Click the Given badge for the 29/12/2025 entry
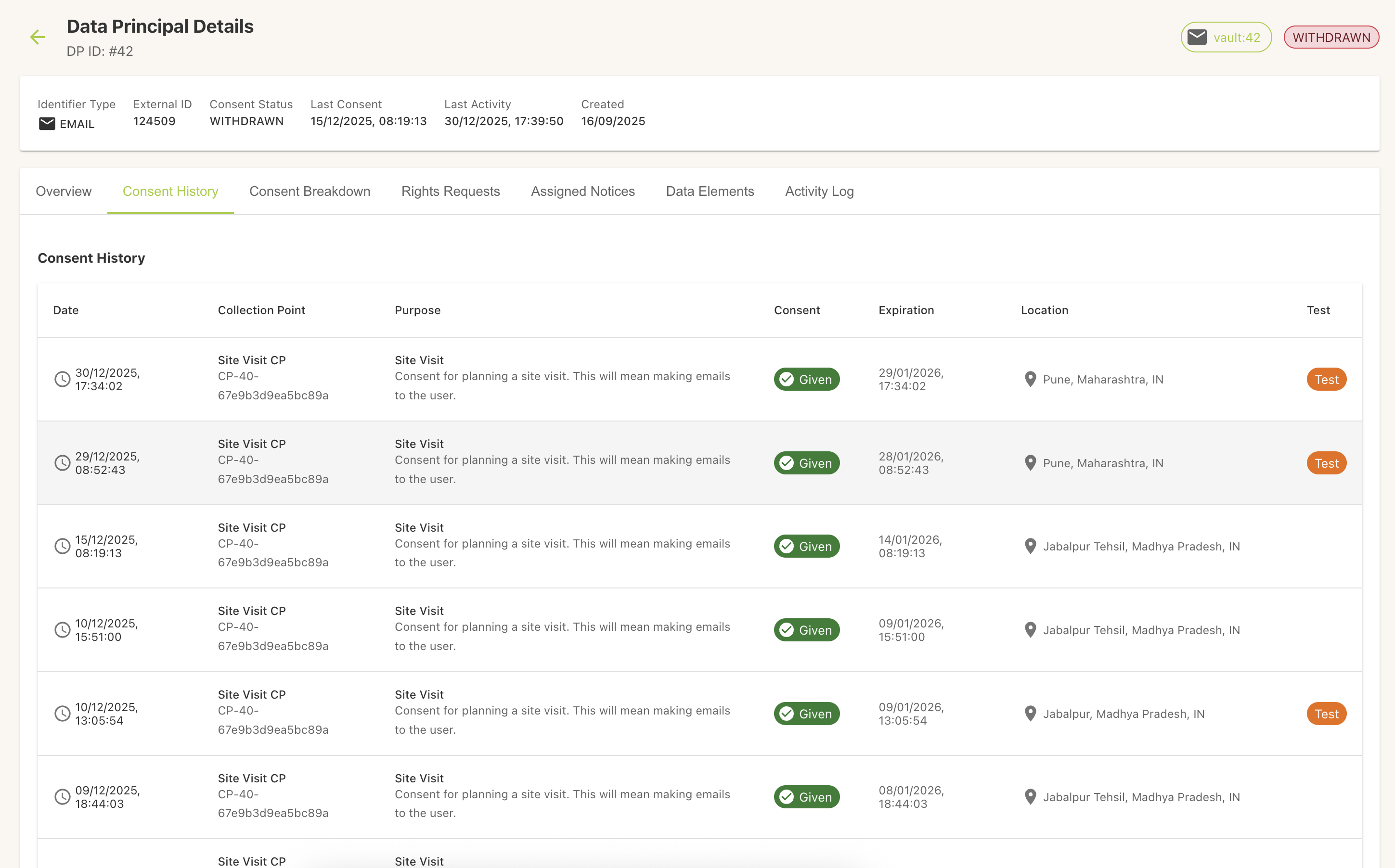The width and height of the screenshot is (1395, 868). [x=806, y=463]
